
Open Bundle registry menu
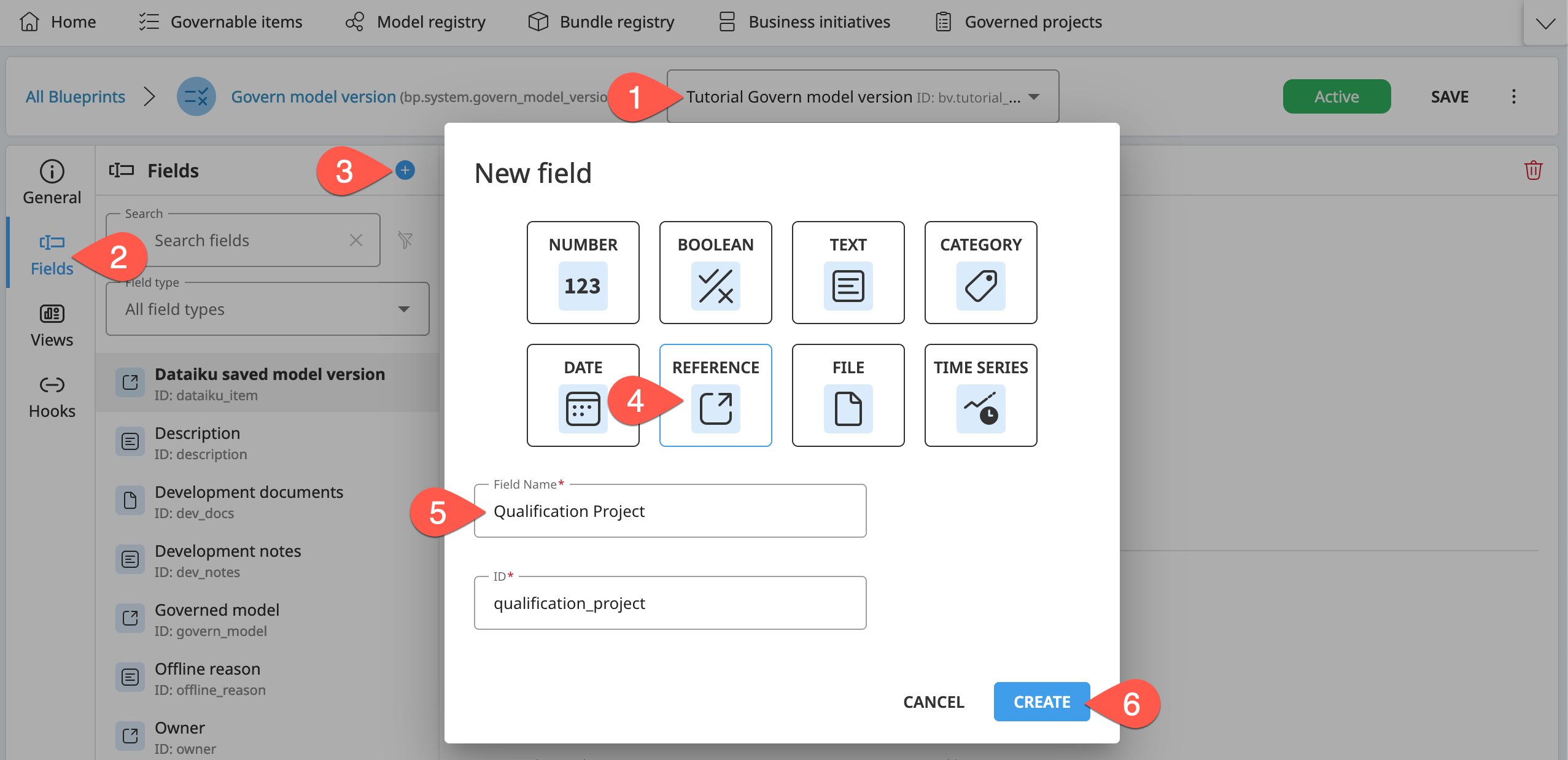601,22
